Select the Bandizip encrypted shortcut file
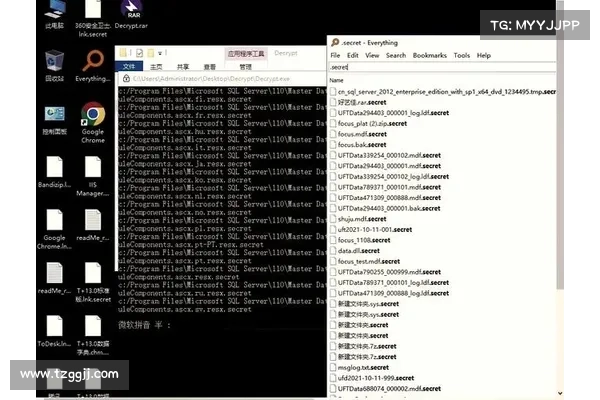 pyautogui.click(x=54, y=172)
